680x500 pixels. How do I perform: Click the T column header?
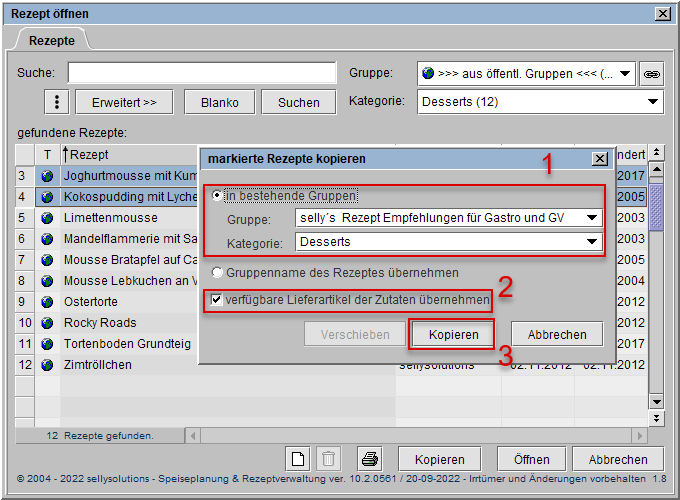47,155
